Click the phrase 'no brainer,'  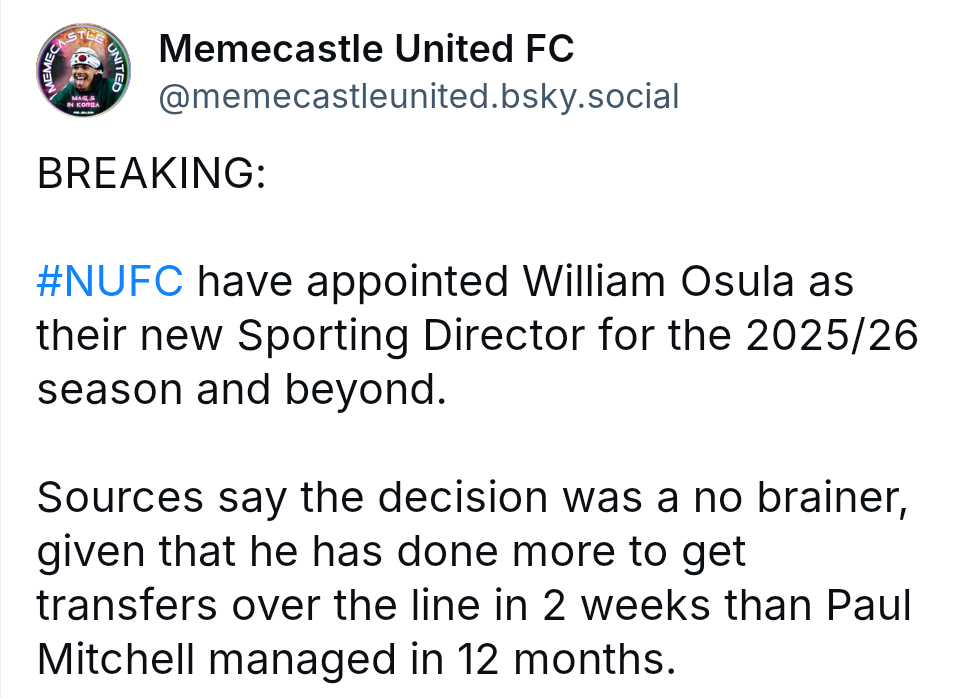800,497
